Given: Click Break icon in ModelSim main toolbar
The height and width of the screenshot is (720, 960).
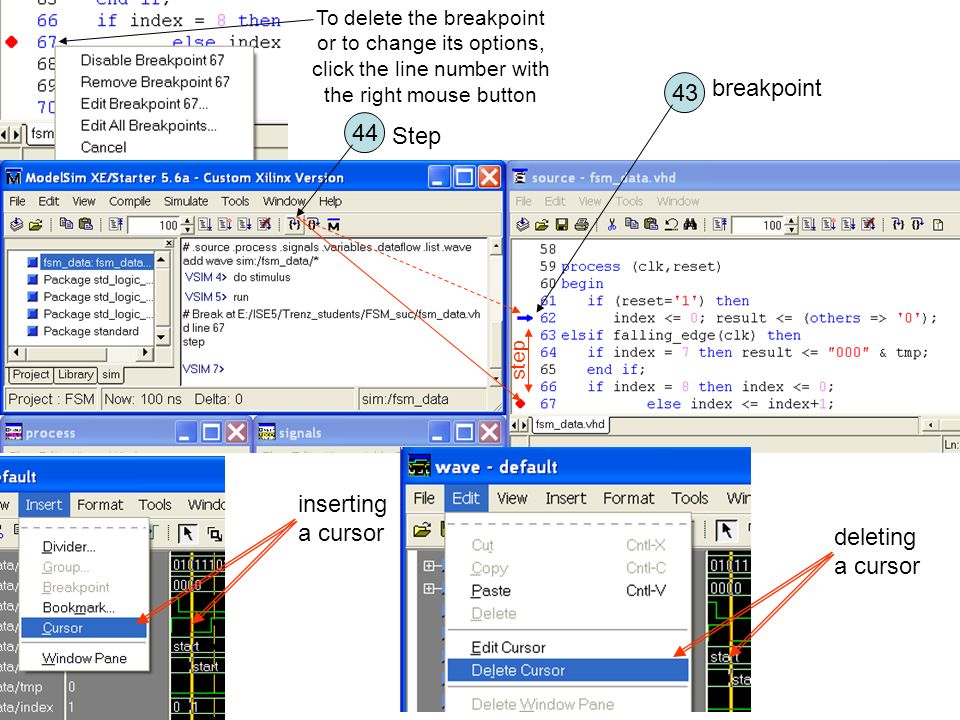Looking at the screenshot, I should click(x=264, y=225).
